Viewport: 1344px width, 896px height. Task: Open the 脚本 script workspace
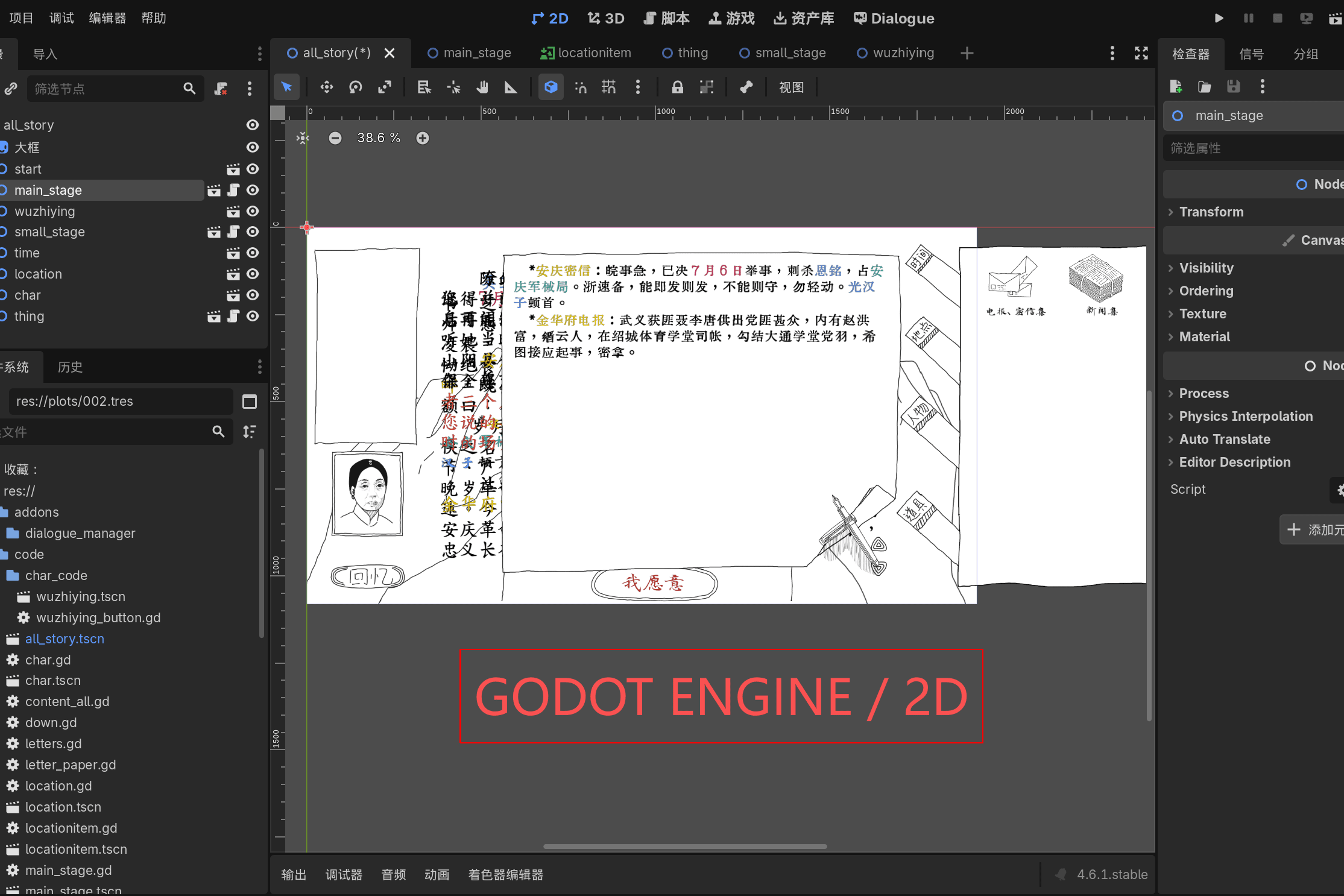[x=666, y=18]
